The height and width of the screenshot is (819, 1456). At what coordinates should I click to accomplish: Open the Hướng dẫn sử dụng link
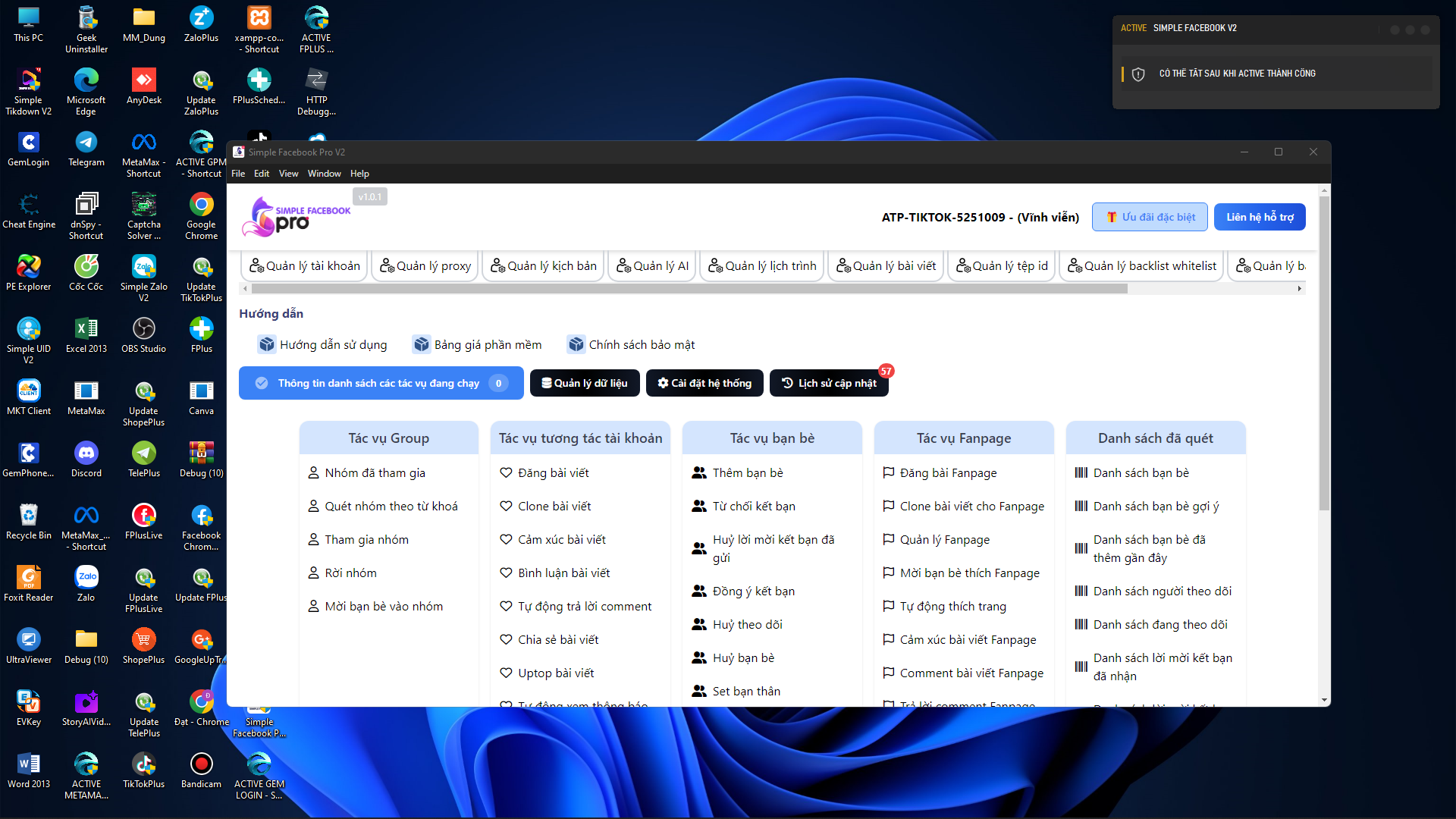pyautogui.click(x=322, y=344)
